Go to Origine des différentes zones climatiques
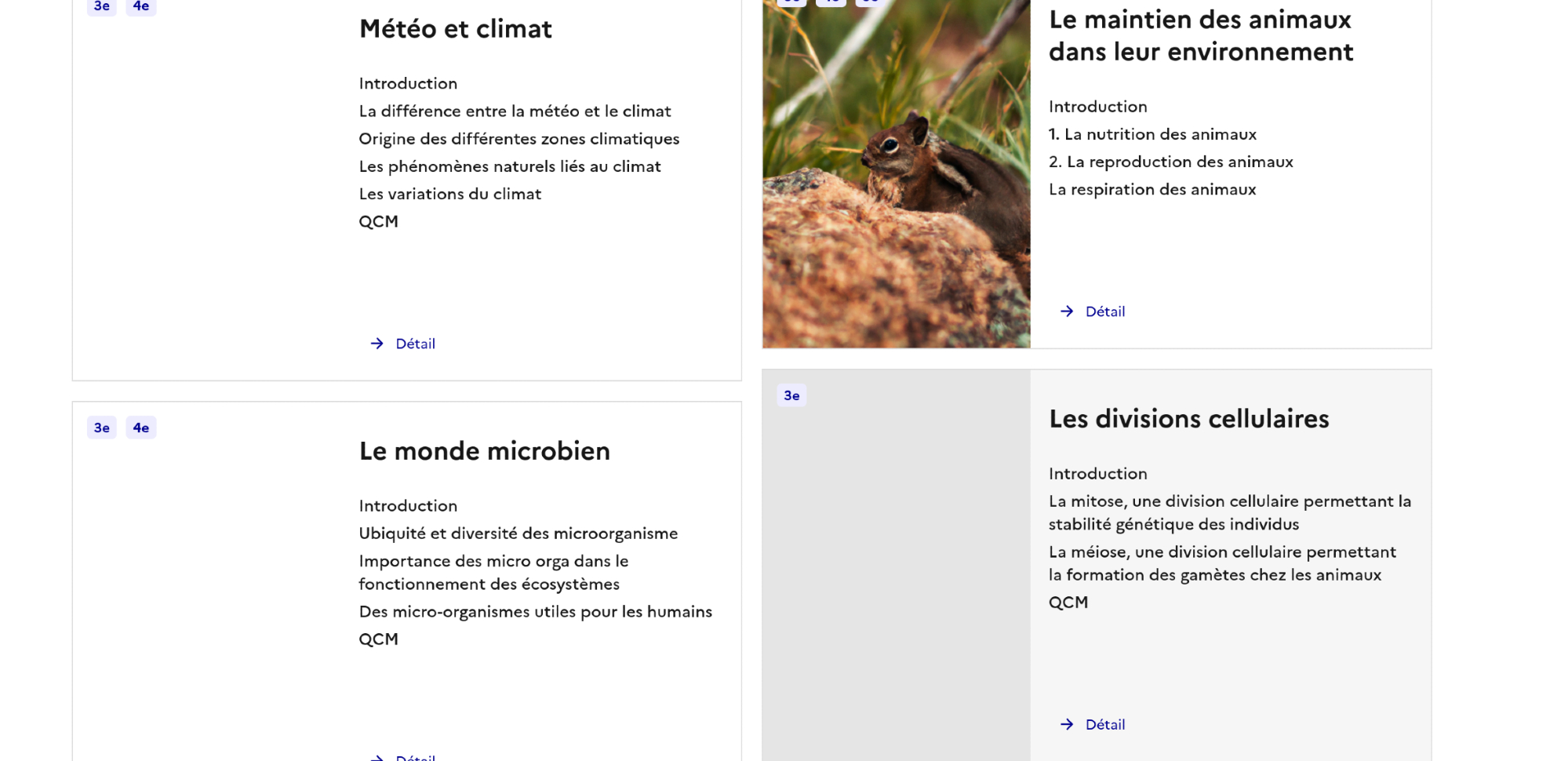The image size is (1568, 761). pos(518,139)
